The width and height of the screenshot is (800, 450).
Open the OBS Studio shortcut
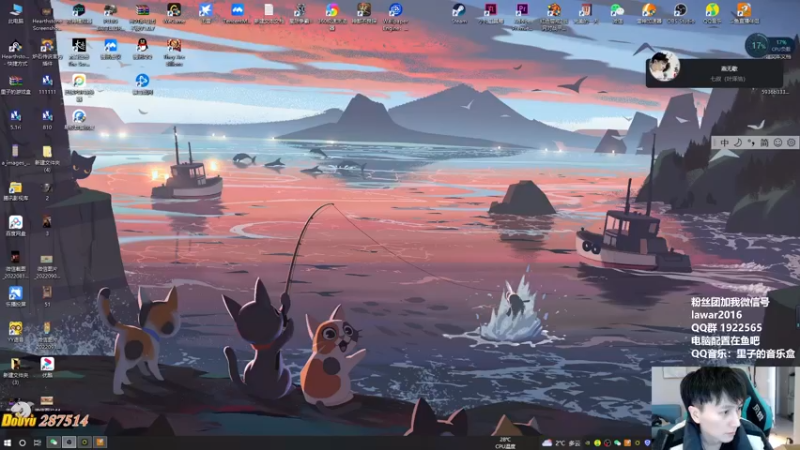[681, 13]
